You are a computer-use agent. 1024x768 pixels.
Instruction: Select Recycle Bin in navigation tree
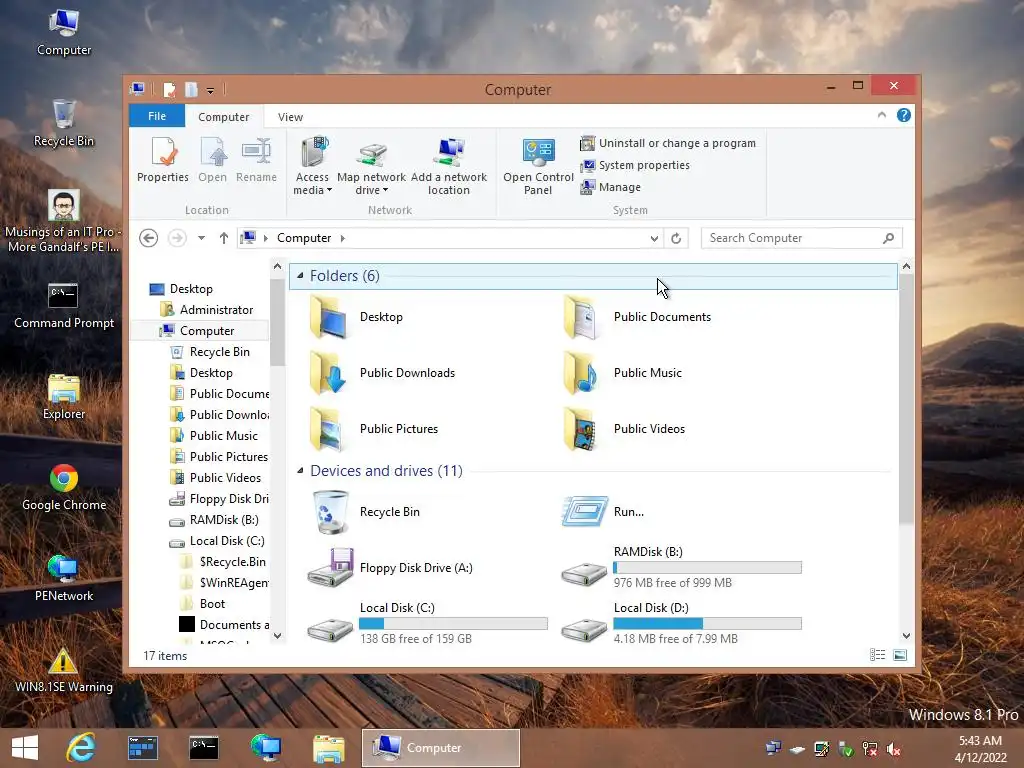click(210, 352)
